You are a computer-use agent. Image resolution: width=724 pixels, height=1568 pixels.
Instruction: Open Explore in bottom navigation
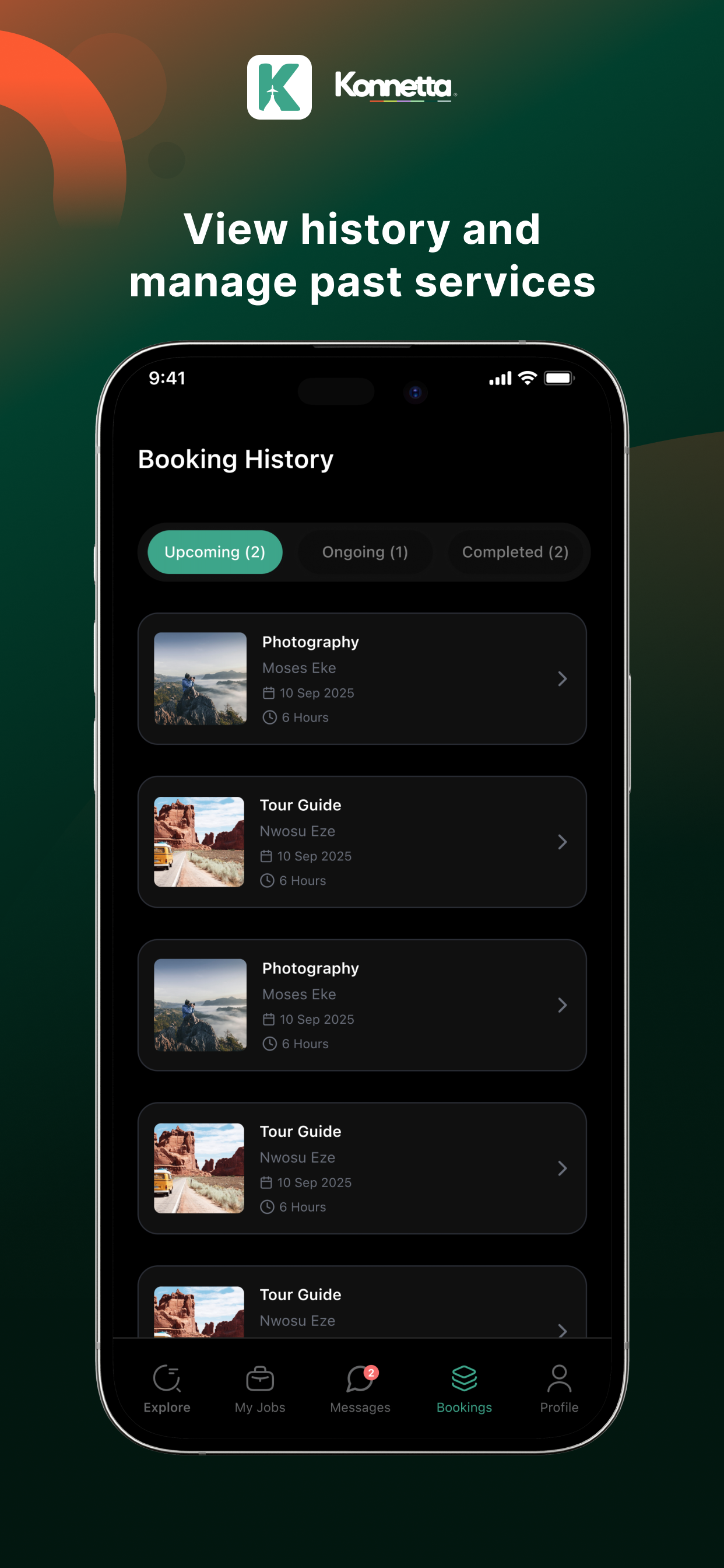point(167,1389)
